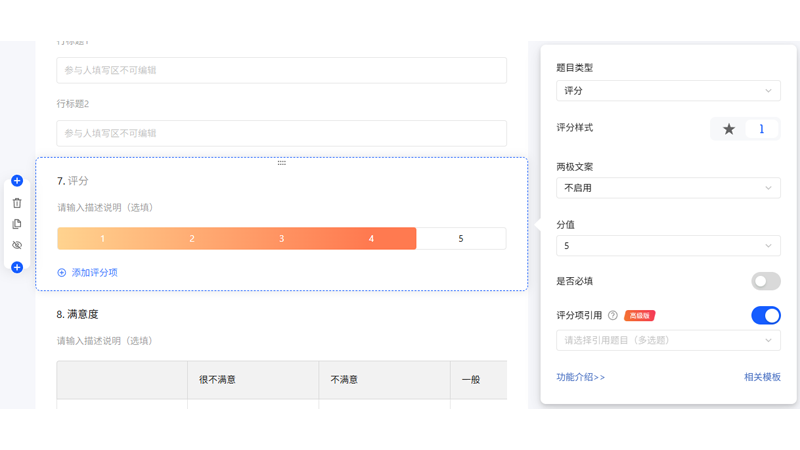Click the plus circle beside 添加评分项

pyautogui.click(x=62, y=273)
